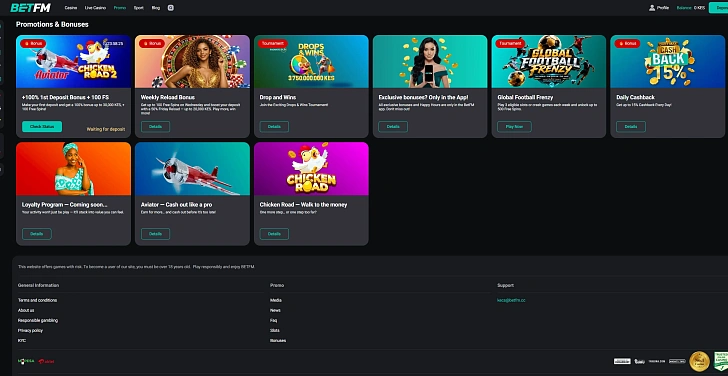Image resolution: width=728 pixels, height=376 pixels.
Task: Click the 'Daily Cashback' card title
Action: (635, 97)
